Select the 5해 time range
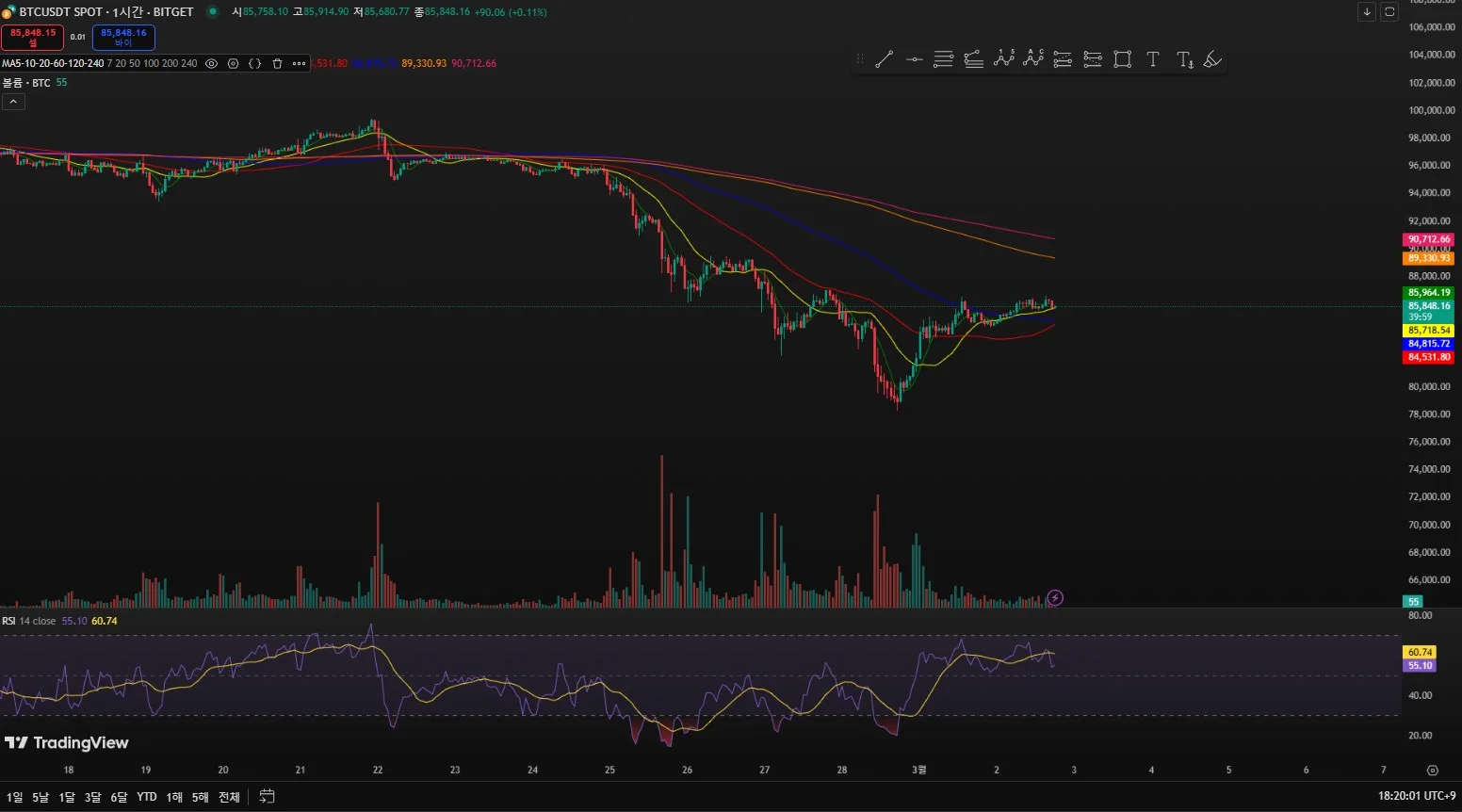Viewport: 1462px width, 812px height. pyautogui.click(x=200, y=797)
